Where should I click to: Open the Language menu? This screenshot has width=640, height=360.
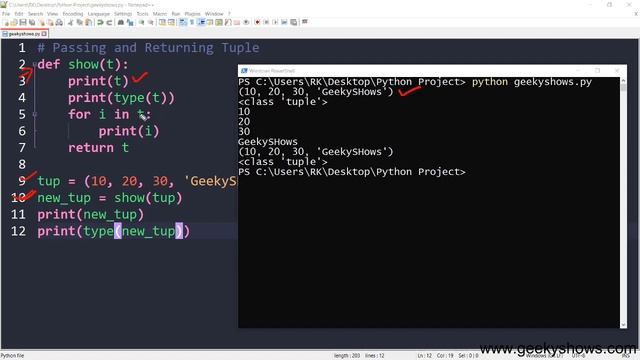(99, 14)
